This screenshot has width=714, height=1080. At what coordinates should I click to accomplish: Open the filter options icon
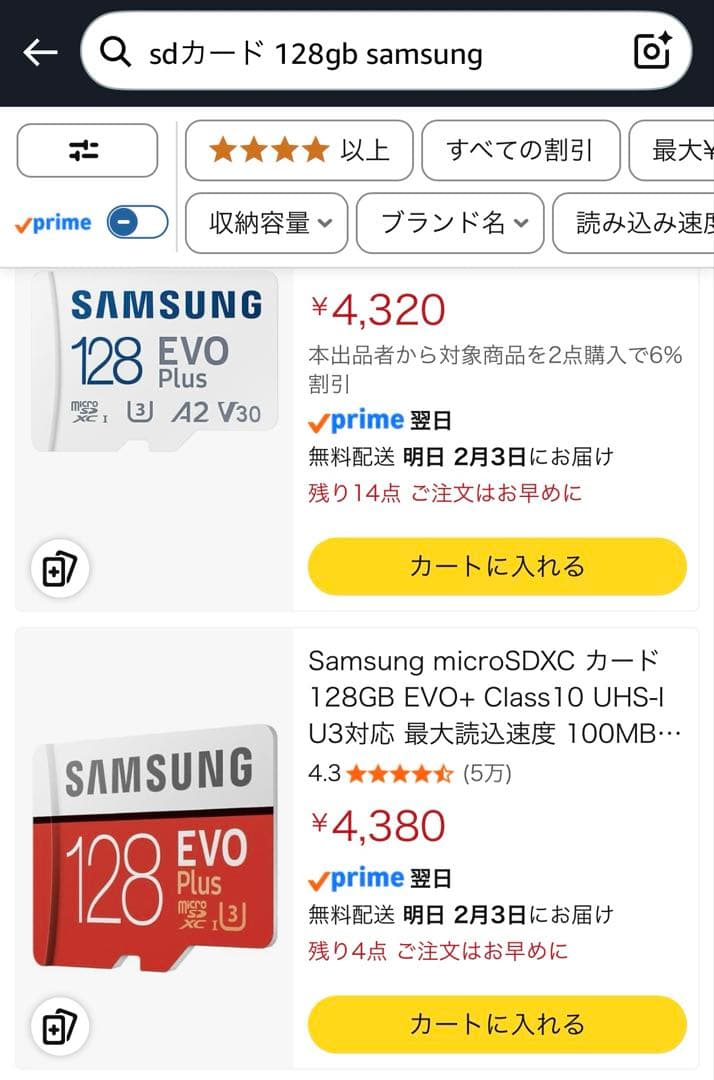(86, 150)
